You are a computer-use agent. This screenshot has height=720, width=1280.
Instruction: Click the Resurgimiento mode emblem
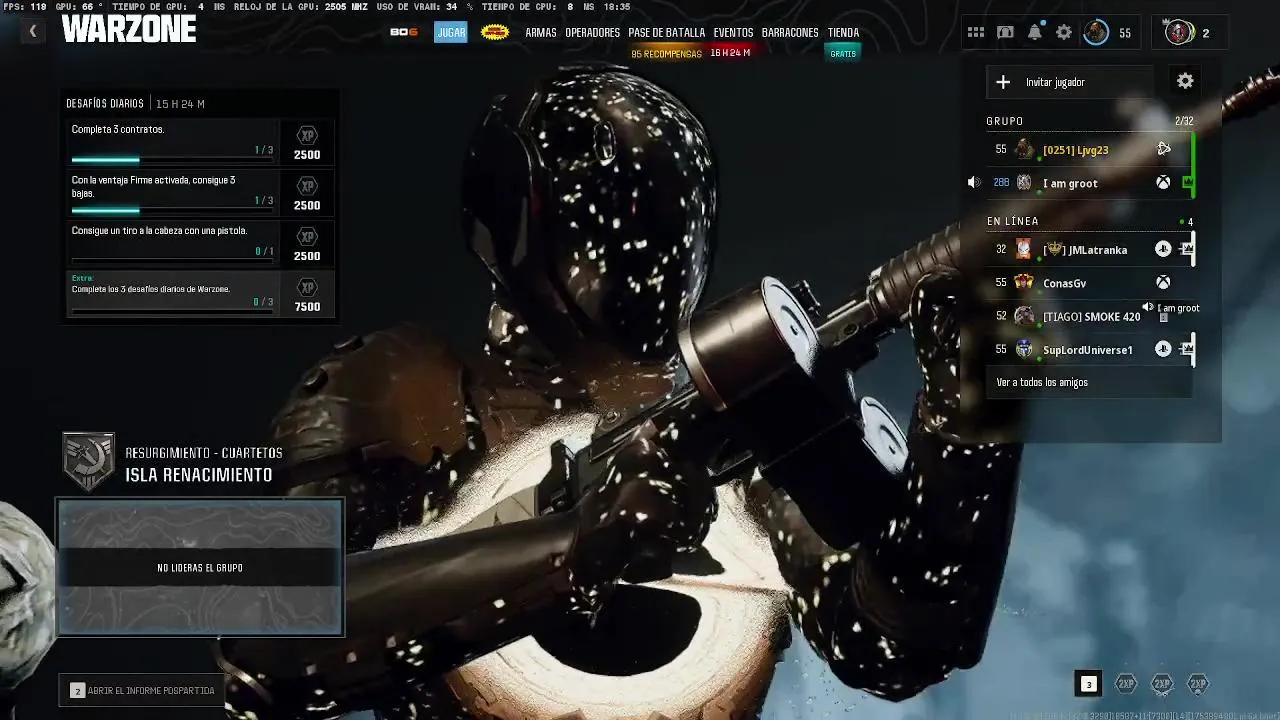[89, 461]
